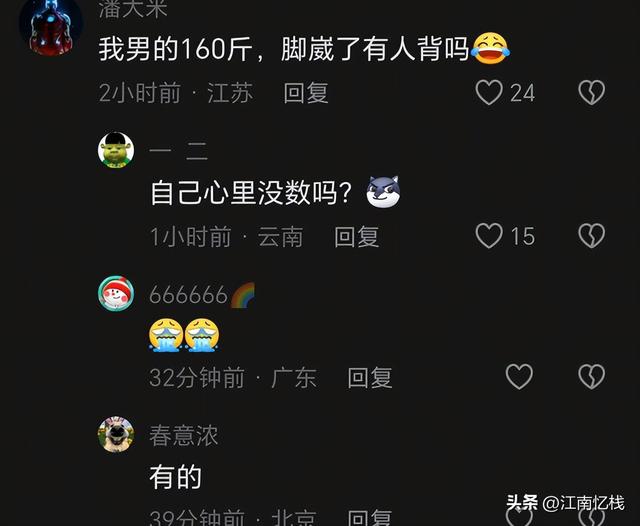The height and width of the screenshot is (526, 640).
Task: Dislike the 160斤 comment from 江苏
Action: pos(591,92)
